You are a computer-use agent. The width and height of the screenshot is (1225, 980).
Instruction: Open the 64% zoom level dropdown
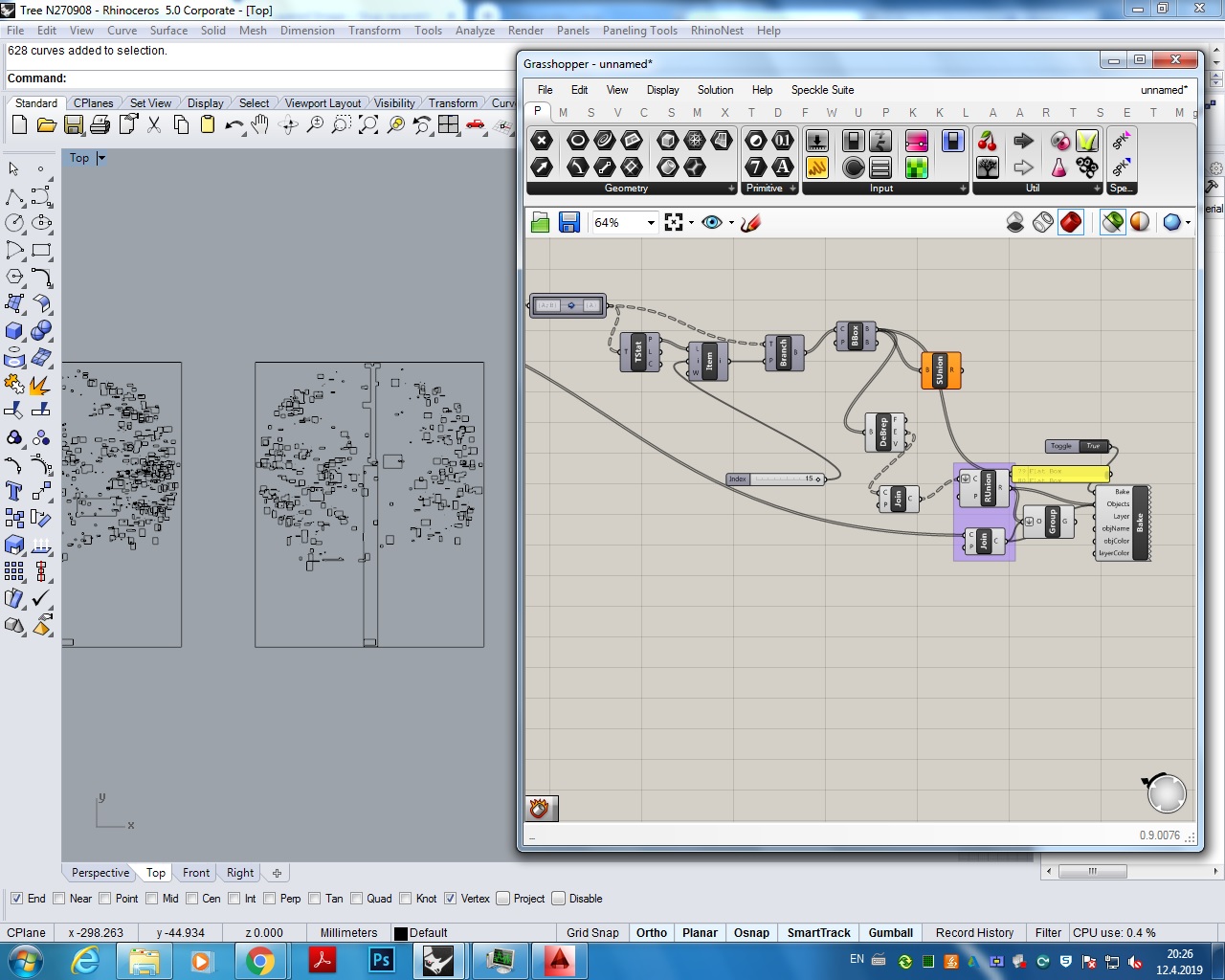651,223
